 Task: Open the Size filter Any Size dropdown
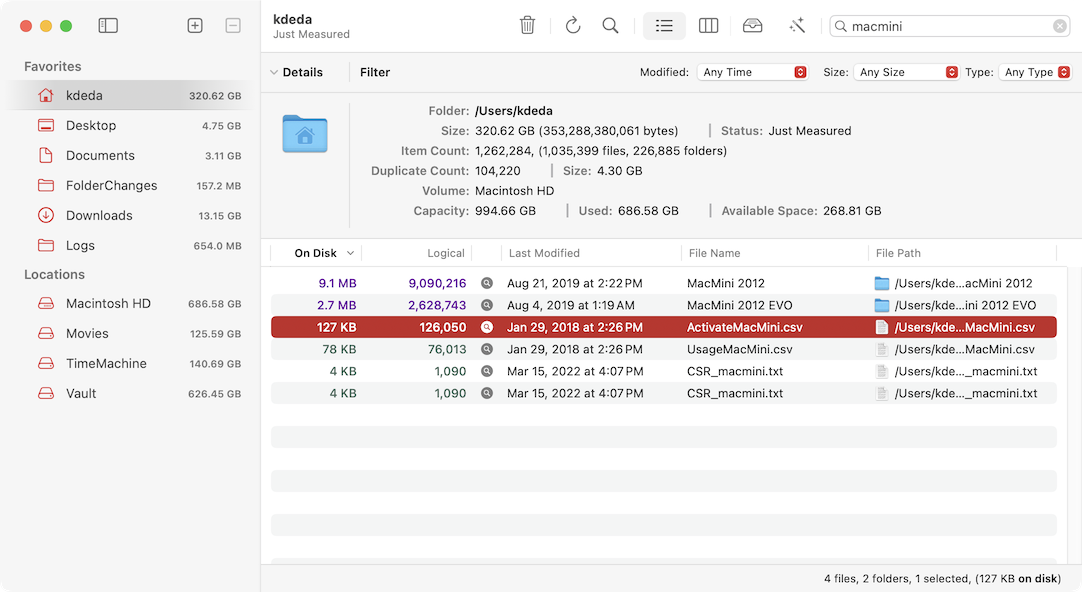click(906, 72)
